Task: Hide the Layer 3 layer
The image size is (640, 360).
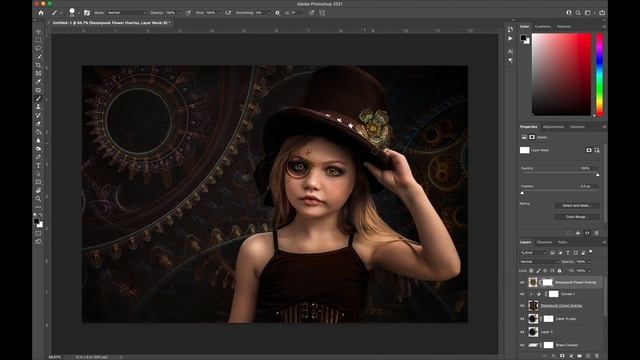Action: pos(522,332)
